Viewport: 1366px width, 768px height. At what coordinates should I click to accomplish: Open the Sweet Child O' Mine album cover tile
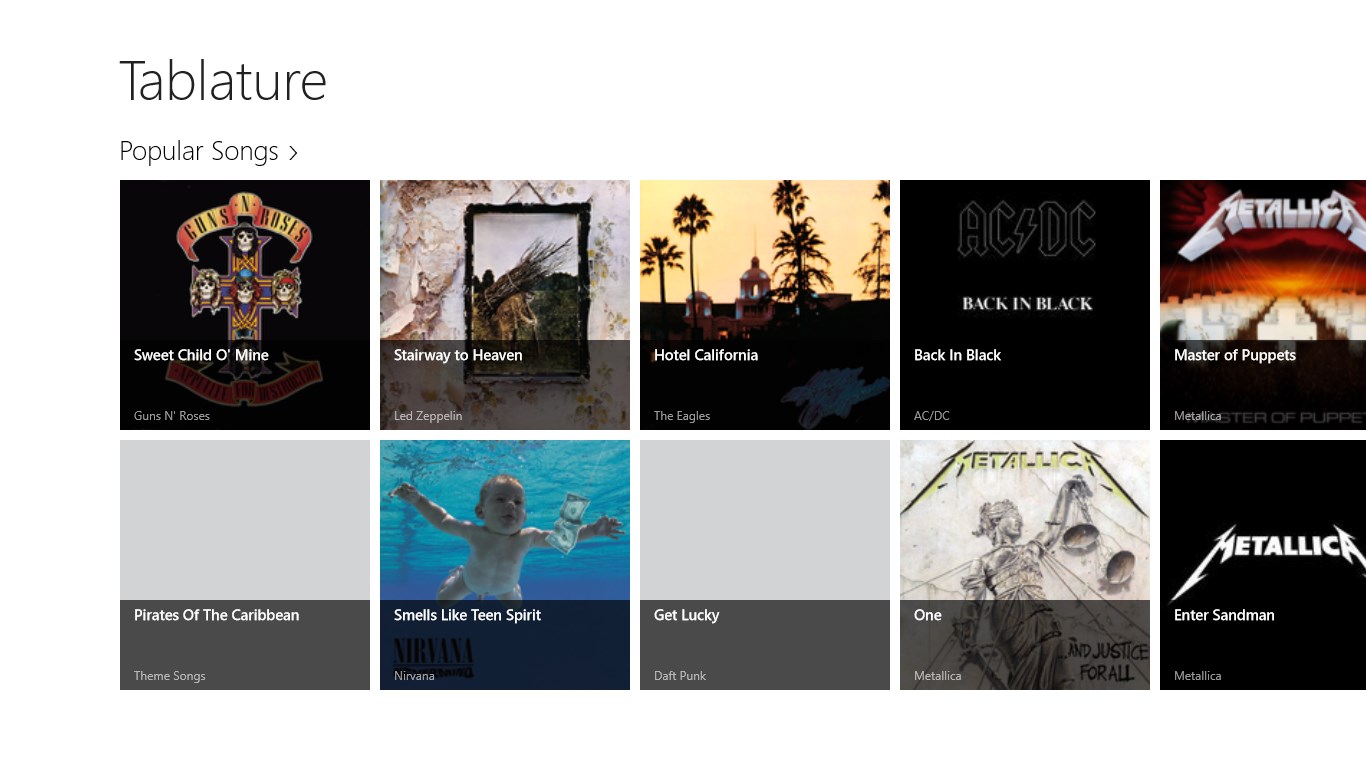245,260
